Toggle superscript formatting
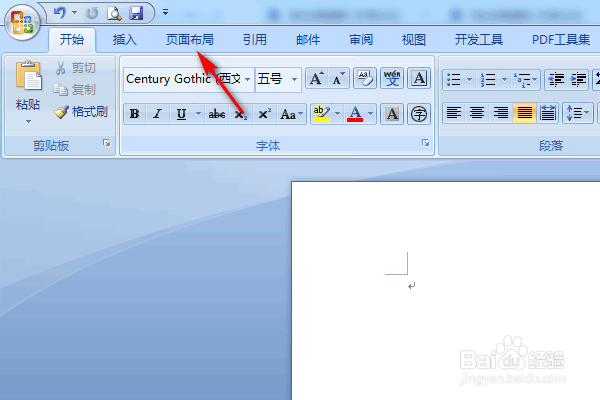 pyautogui.click(x=264, y=114)
